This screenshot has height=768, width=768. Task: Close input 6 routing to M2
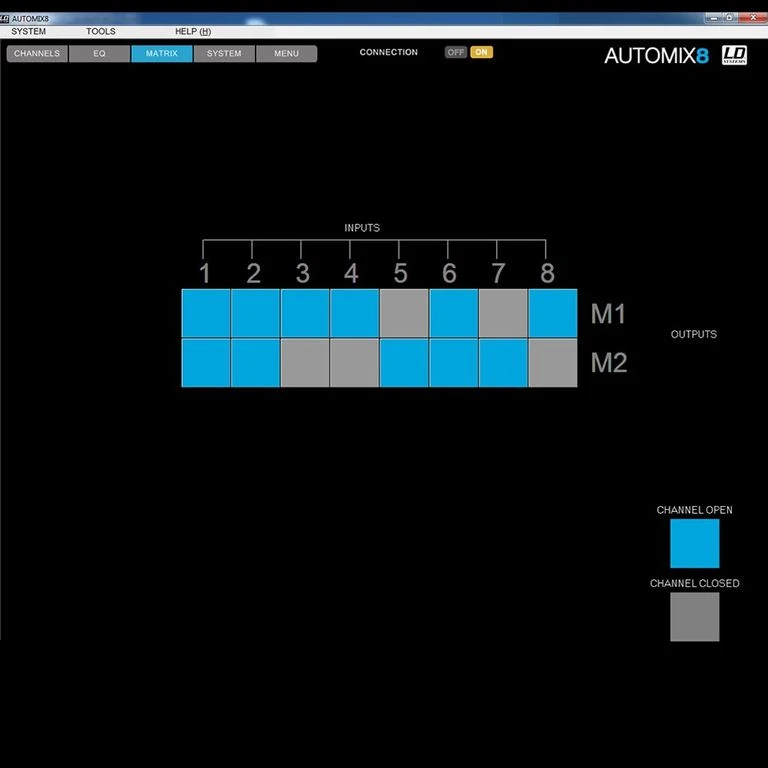[453, 363]
